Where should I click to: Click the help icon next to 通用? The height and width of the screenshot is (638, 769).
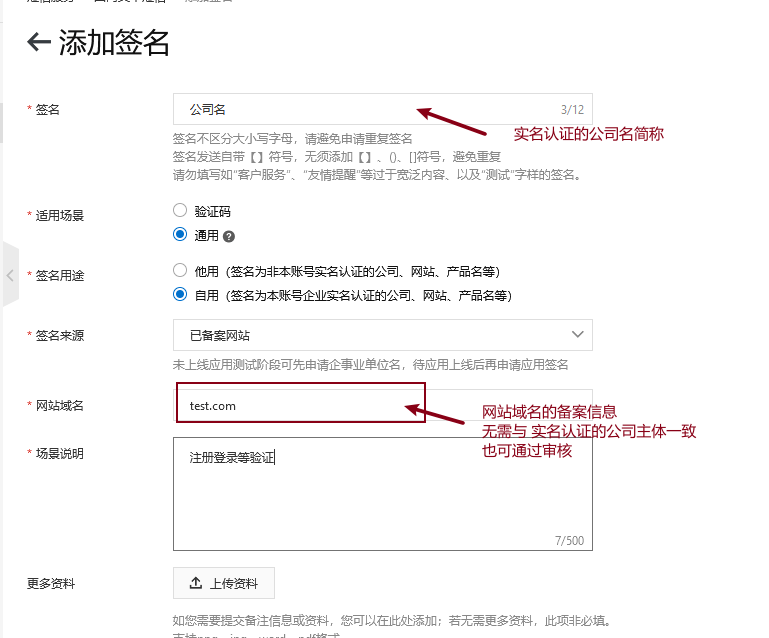[229, 237]
